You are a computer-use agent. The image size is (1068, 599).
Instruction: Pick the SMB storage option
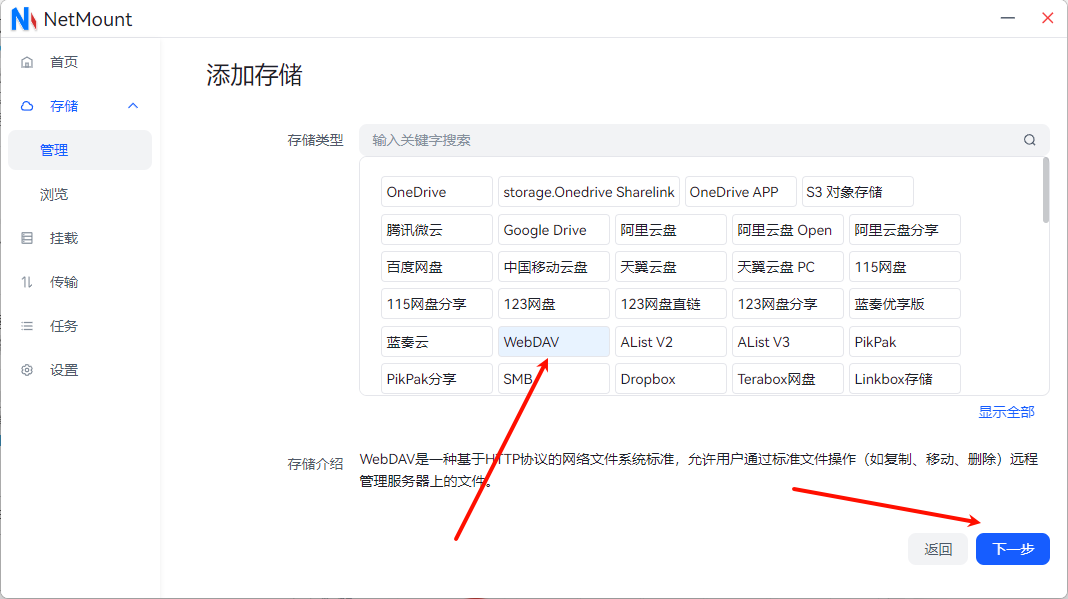coord(554,378)
